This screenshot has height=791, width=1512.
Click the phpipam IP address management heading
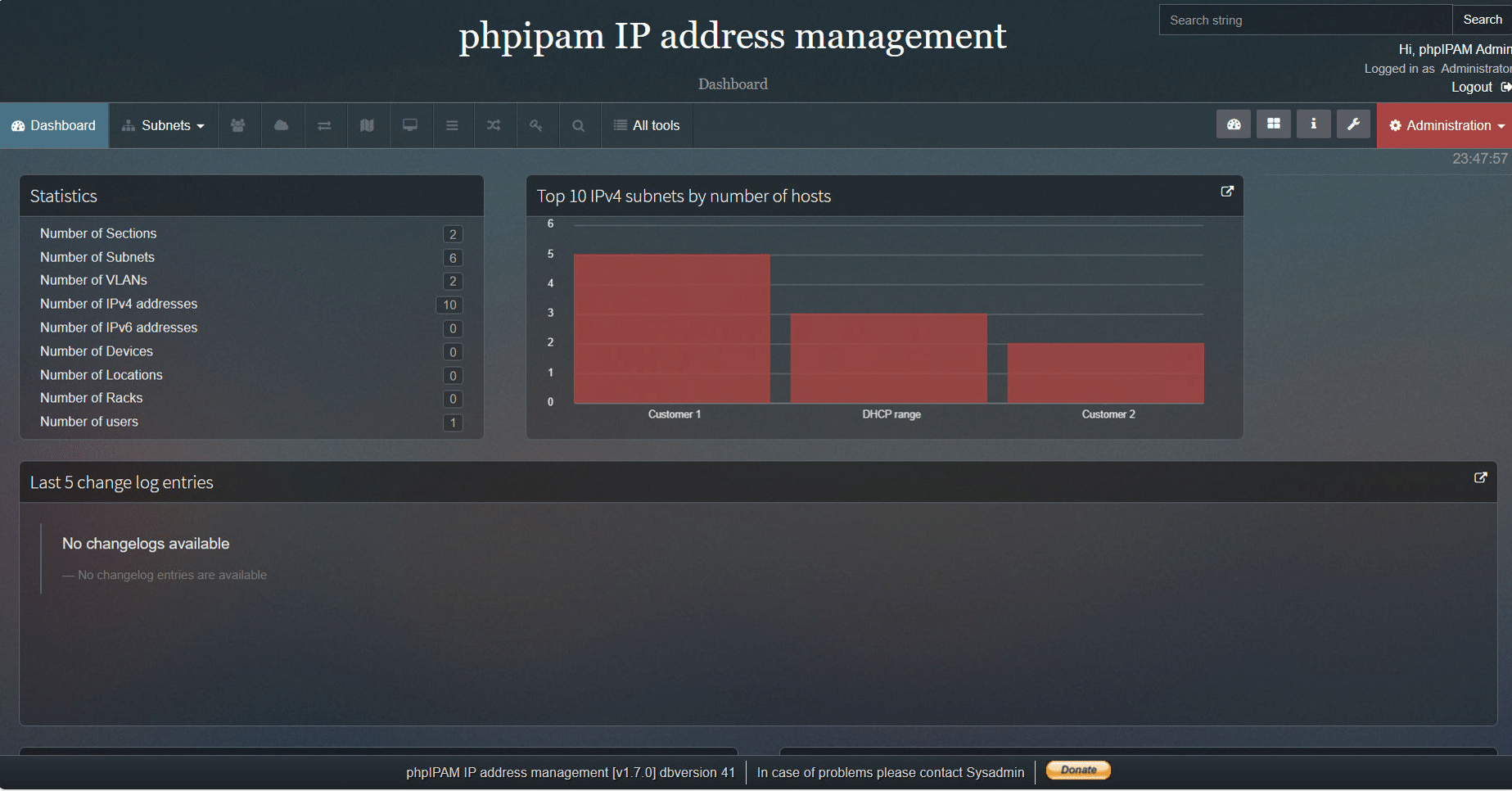coord(733,36)
